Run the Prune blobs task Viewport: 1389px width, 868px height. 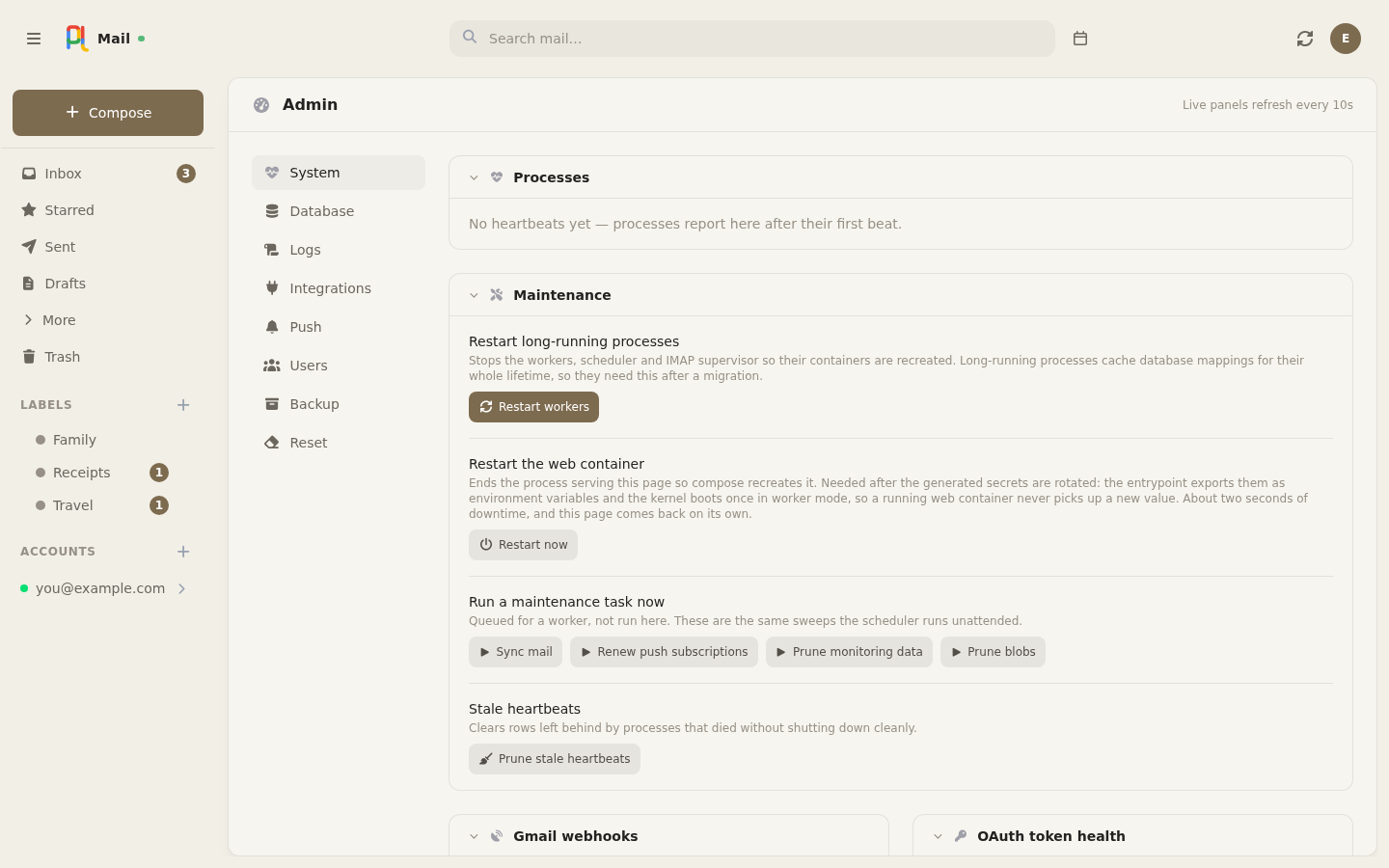click(993, 652)
